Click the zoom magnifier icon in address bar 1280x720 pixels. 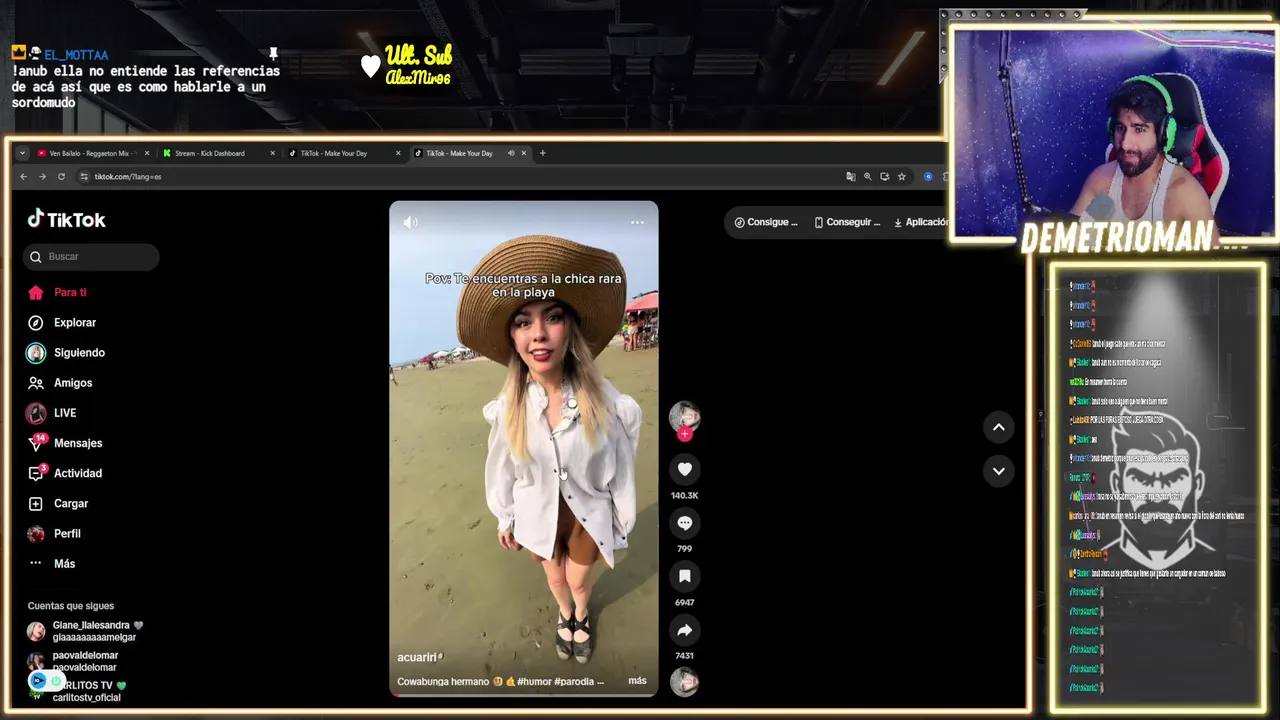click(868, 176)
